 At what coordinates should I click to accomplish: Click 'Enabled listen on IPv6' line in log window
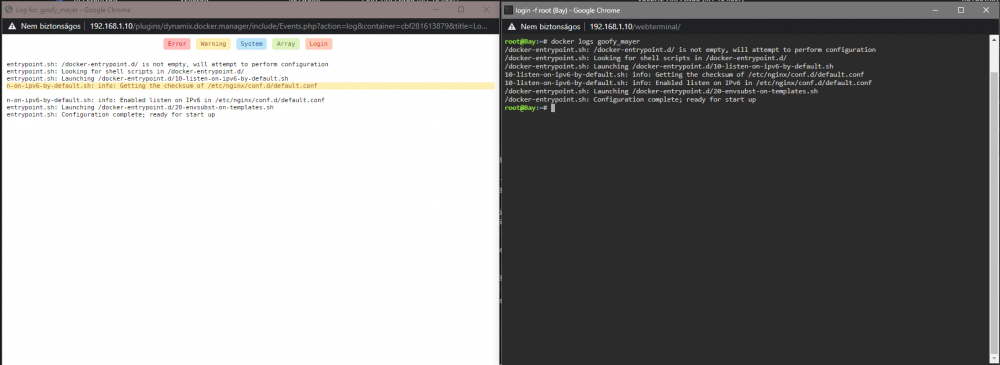(165, 100)
